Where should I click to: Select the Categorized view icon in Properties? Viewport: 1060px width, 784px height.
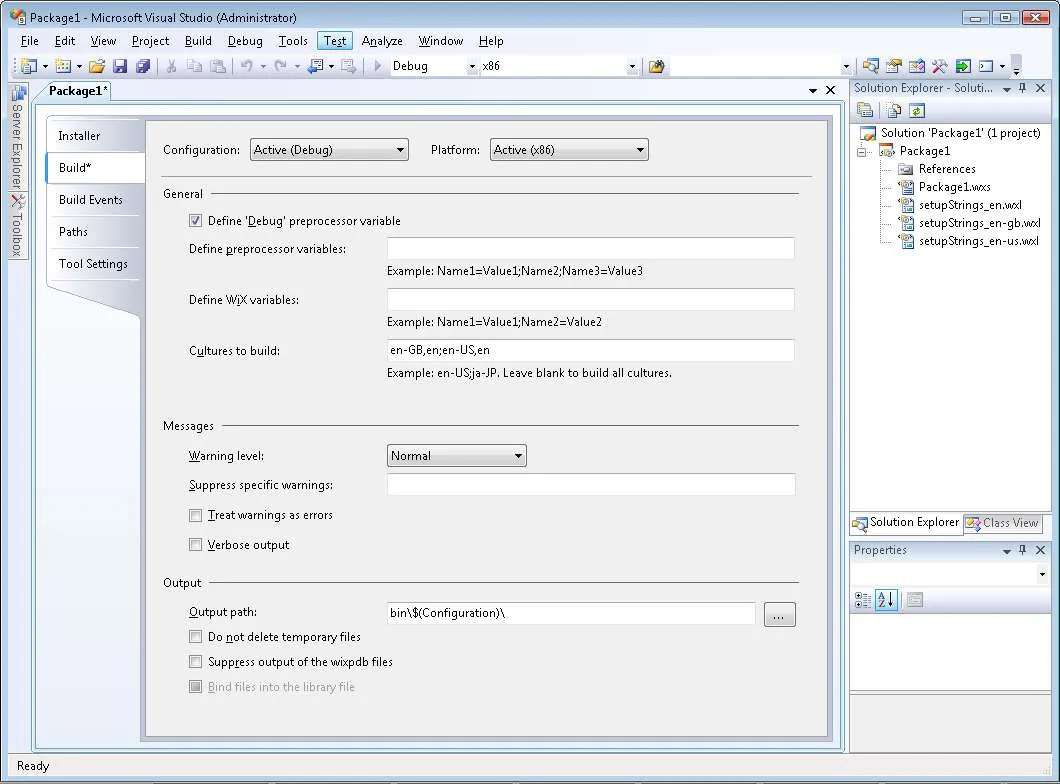click(x=864, y=600)
